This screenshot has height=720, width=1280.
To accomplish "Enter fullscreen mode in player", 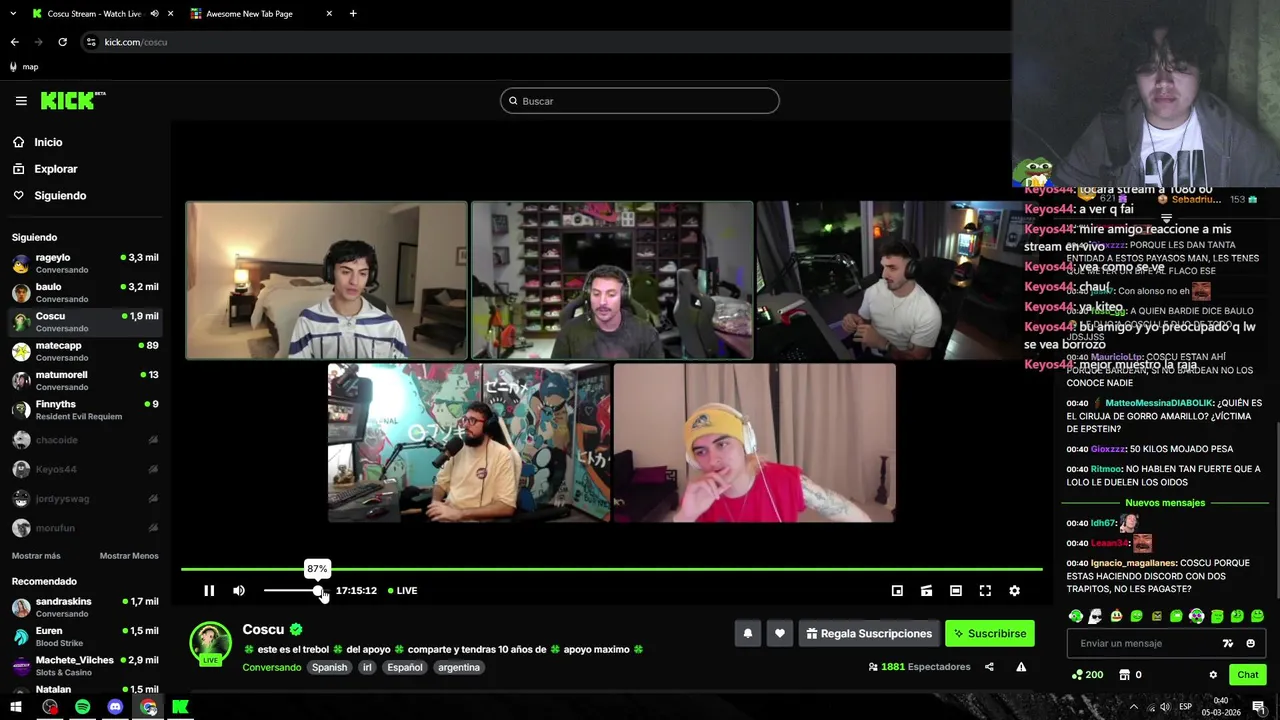I will click(985, 591).
